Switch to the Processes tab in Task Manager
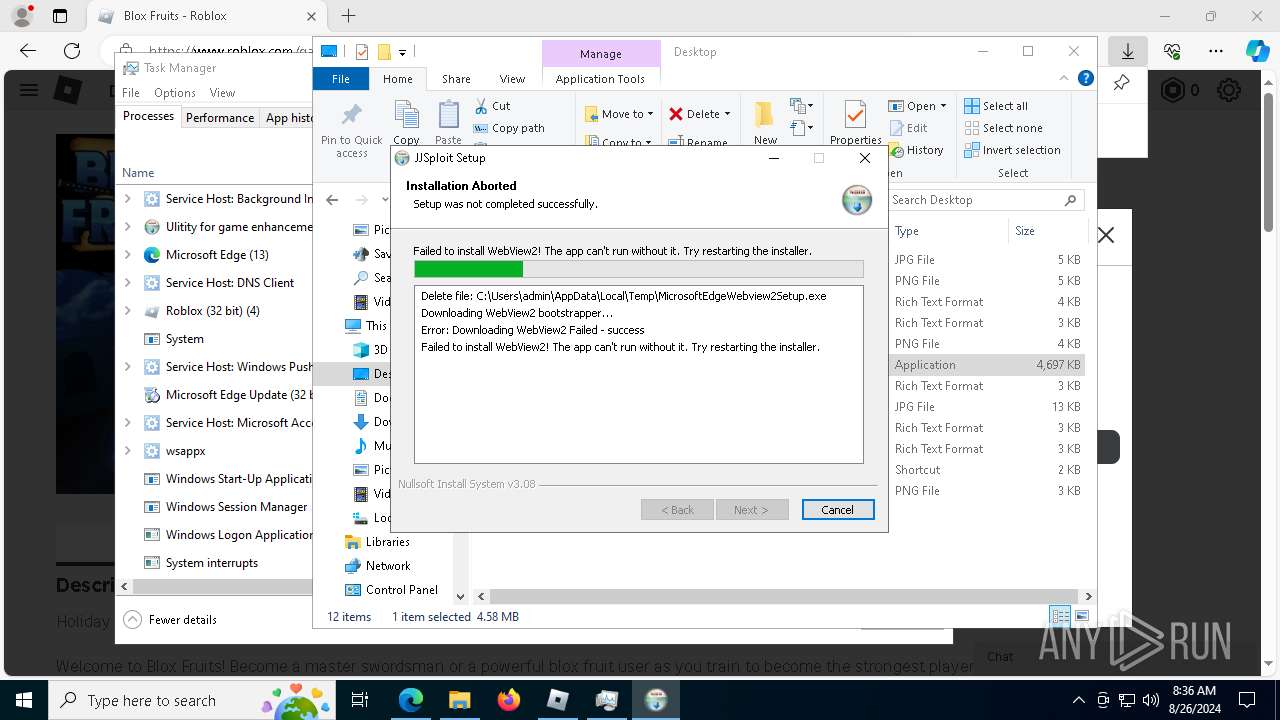Image resolution: width=1280 pixels, height=720 pixels. pyautogui.click(x=148, y=116)
